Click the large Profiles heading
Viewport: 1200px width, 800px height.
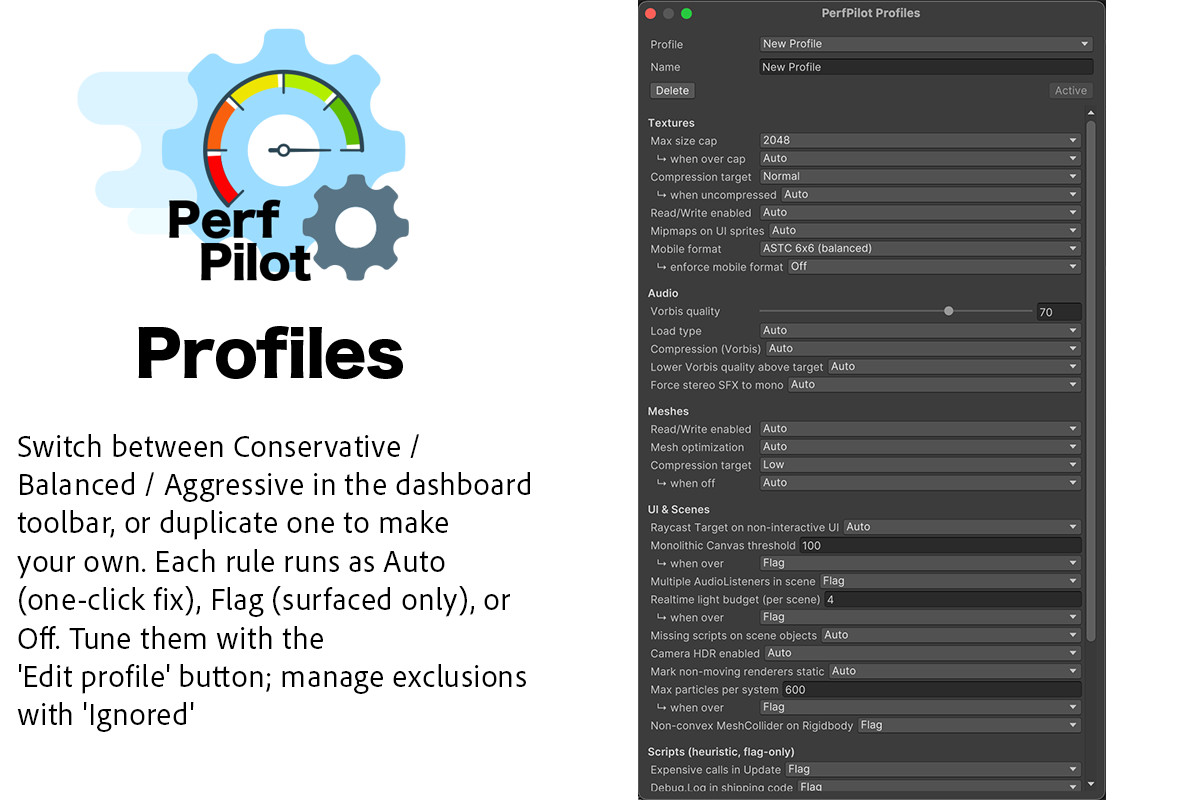270,353
